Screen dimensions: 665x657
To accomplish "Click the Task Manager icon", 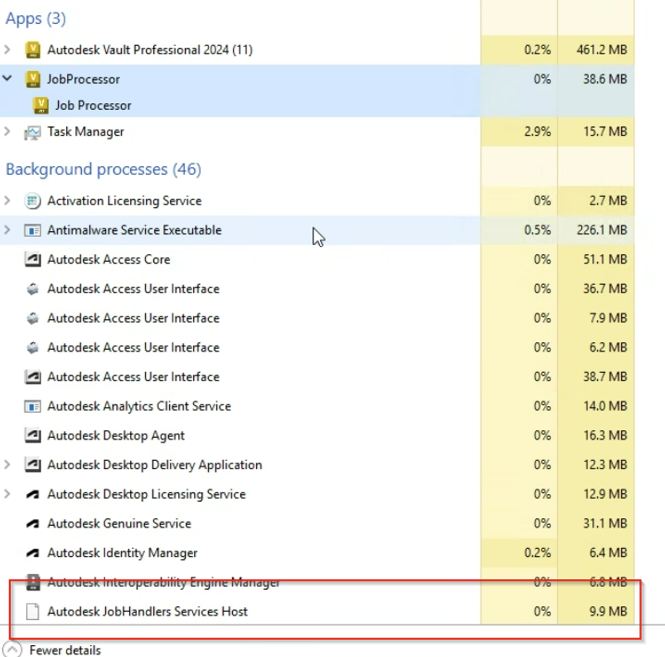I will click(33, 132).
